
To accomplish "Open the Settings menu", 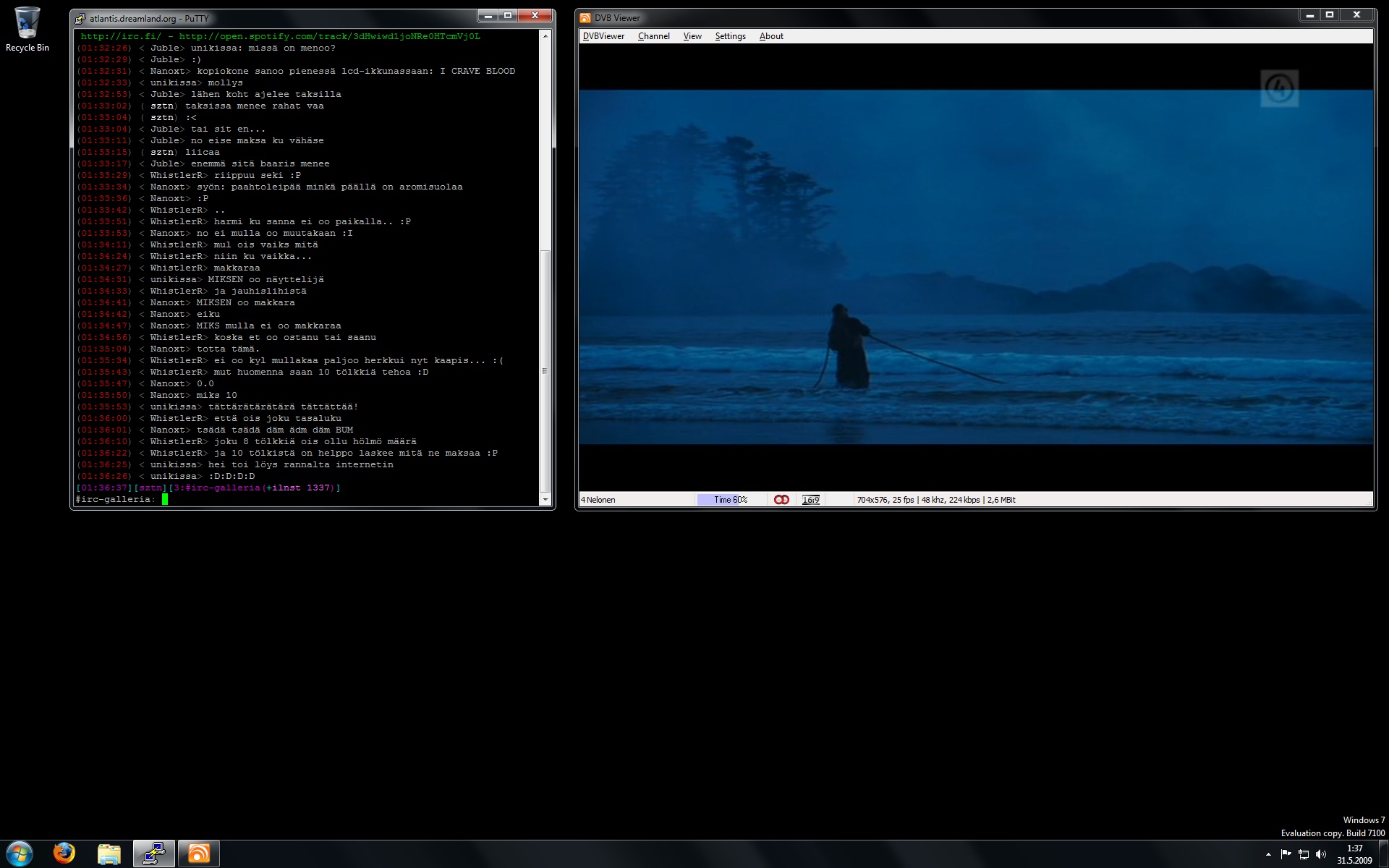I will (x=730, y=36).
